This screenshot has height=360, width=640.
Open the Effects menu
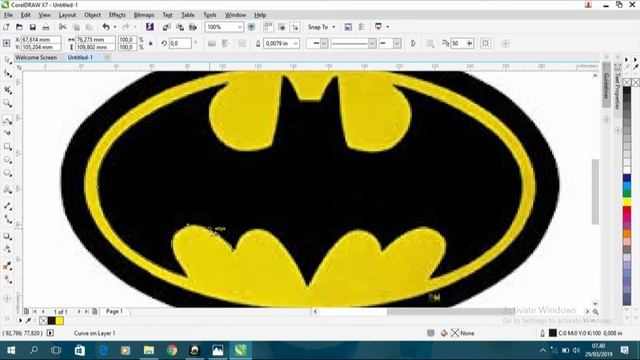(x=117, y=15)
